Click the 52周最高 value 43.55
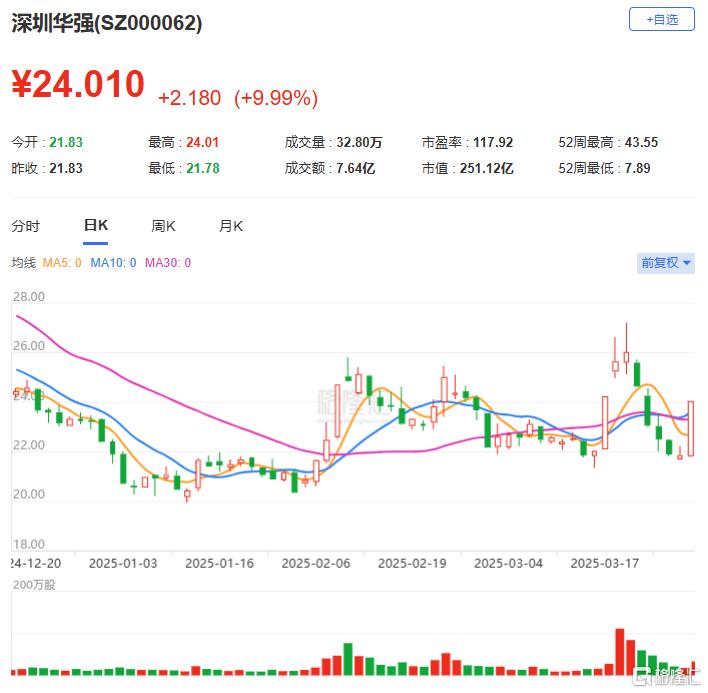Image resolution: width=708 pixels, height=693 pixels. pos(641,142)
